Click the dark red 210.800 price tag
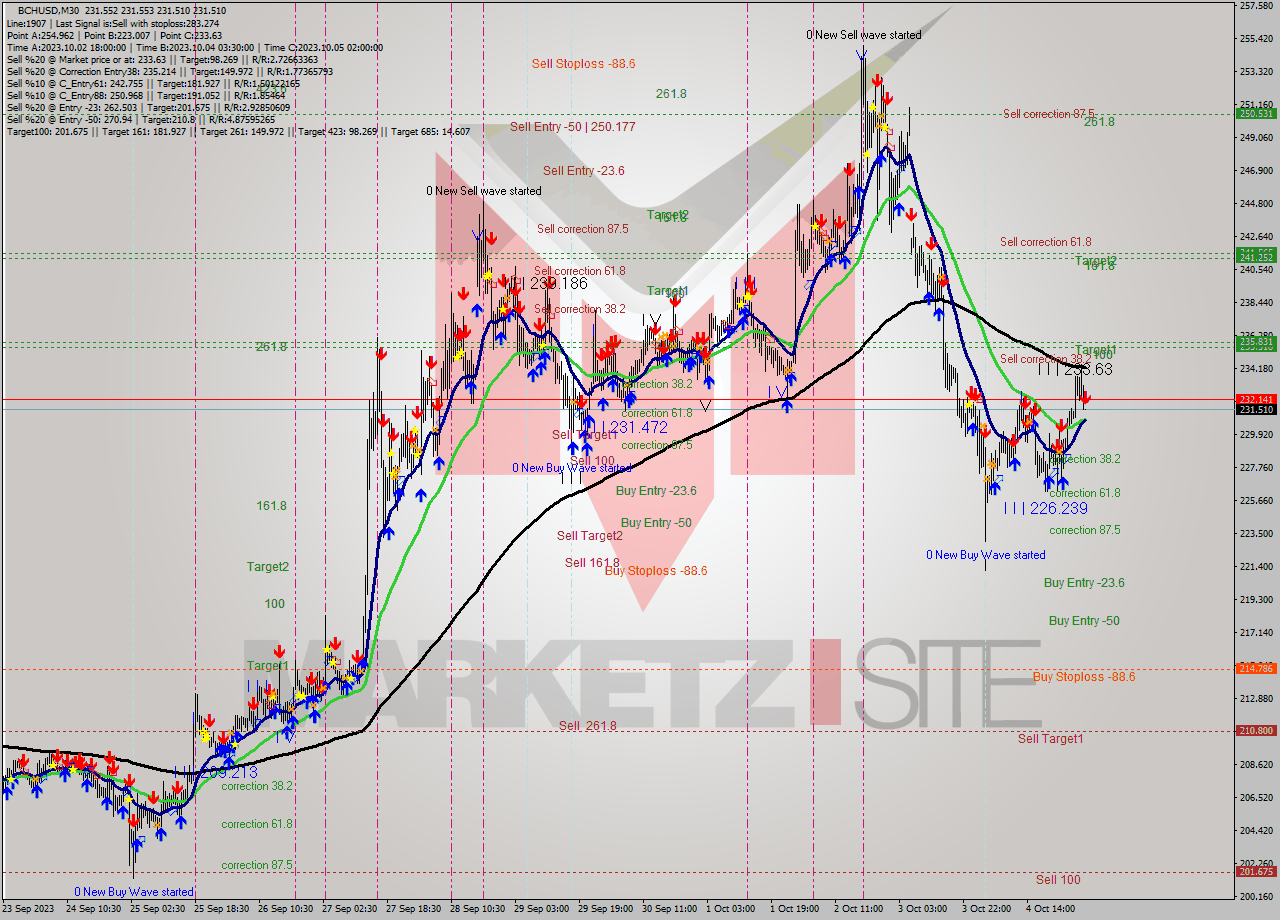 (1256, 731)
